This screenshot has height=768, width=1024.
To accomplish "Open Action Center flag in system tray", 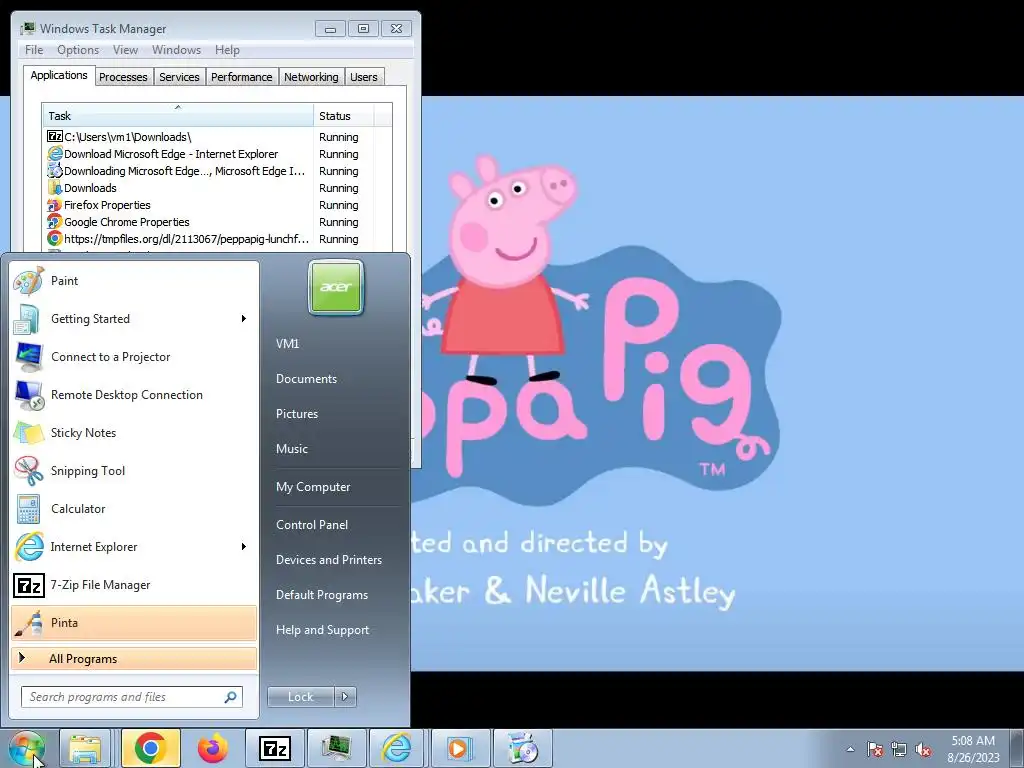I will tap(875, 749).
